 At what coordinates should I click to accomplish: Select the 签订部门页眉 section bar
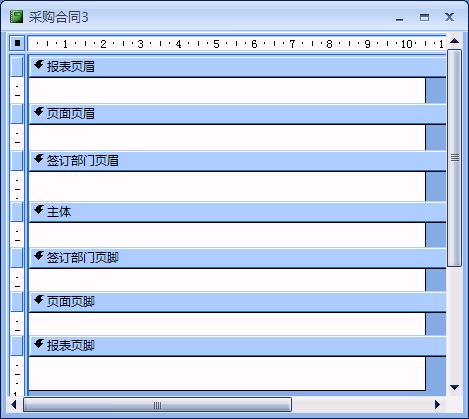coord(237,161)
